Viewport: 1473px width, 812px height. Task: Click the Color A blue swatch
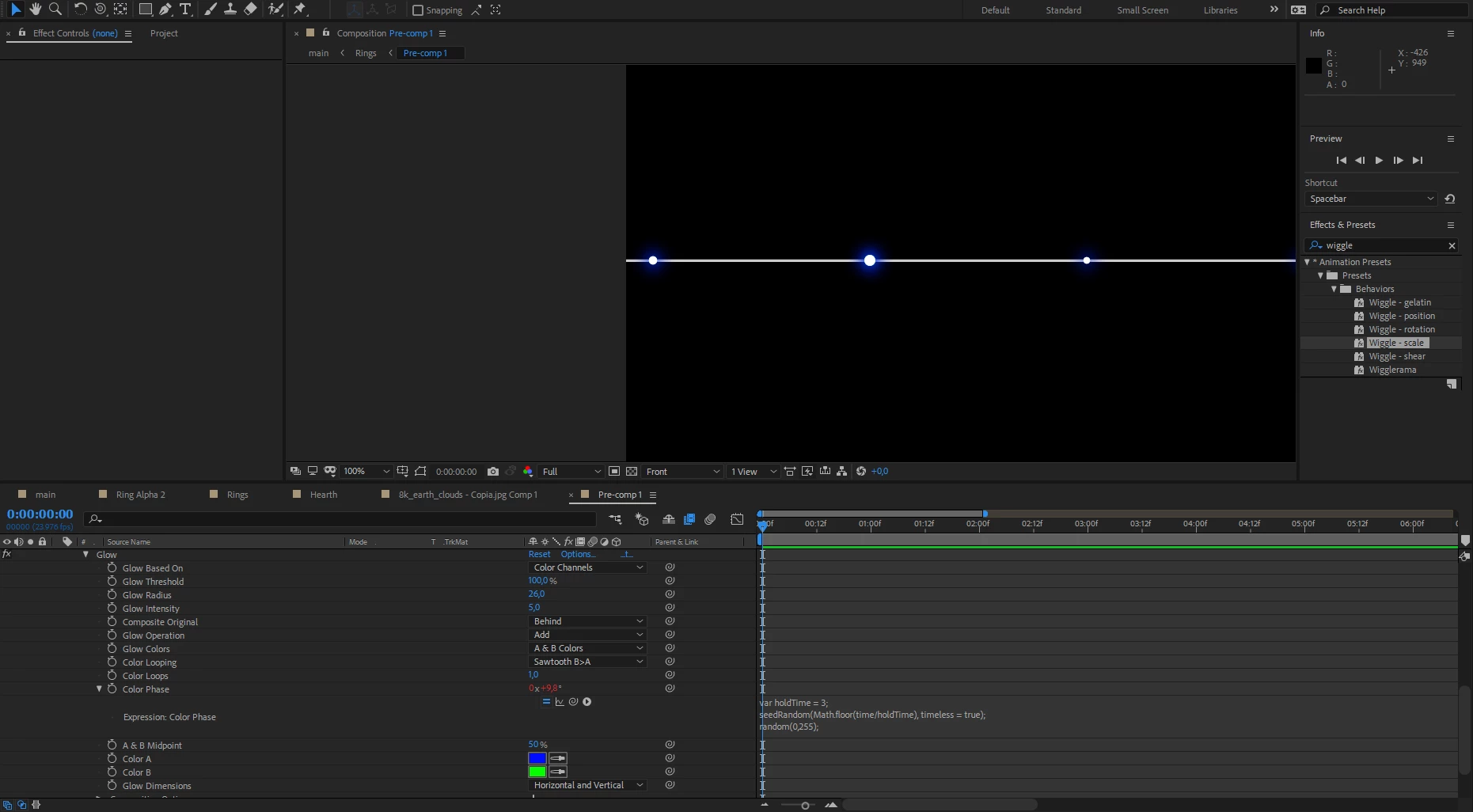tap(537, 758)
